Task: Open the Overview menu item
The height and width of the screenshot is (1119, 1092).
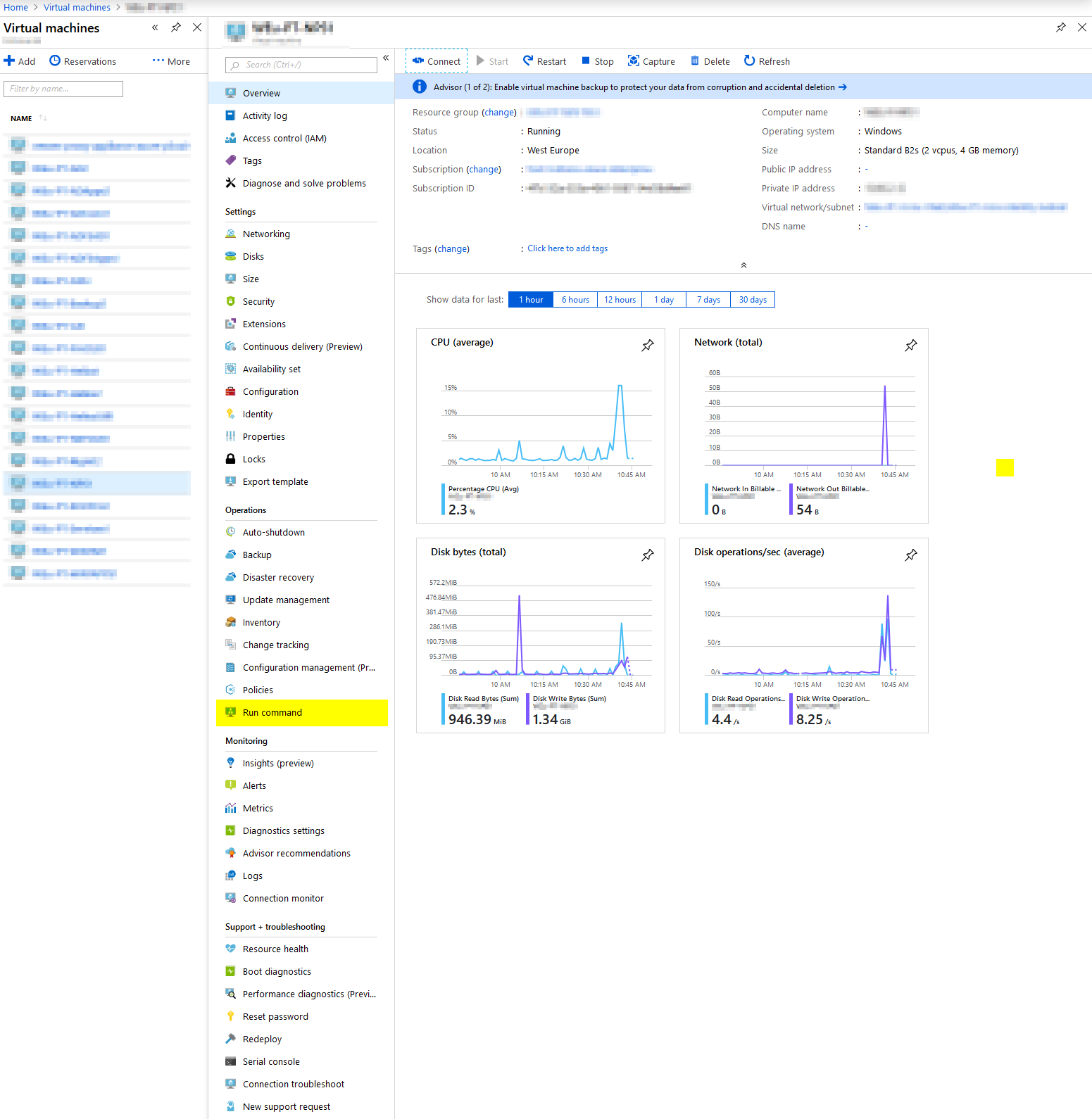Action: tap(301, 93)
